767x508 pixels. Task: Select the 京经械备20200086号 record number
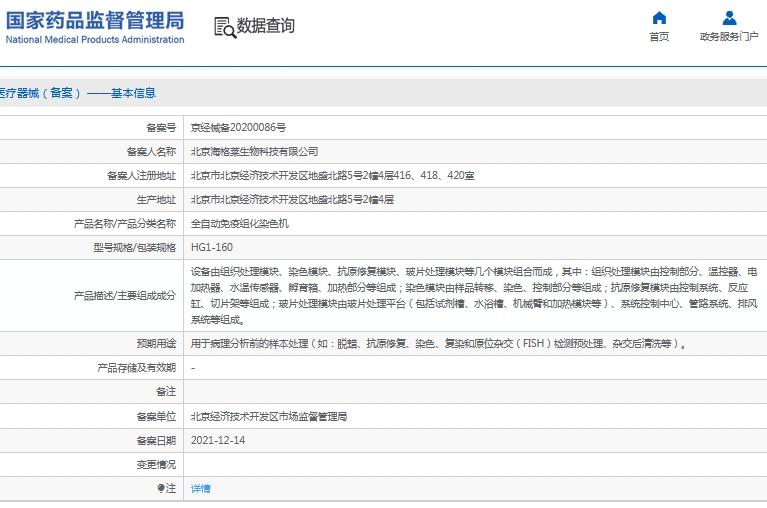point(238,128)
